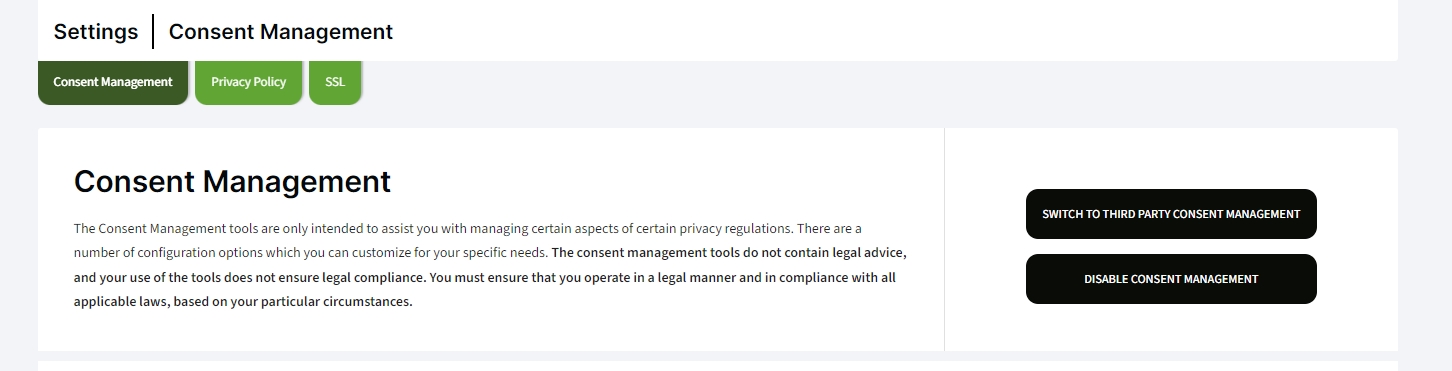Viewport: 1452px width, 371px height.
Task: Click the words 'applicable laws' in the description
Action: [119, 301]
